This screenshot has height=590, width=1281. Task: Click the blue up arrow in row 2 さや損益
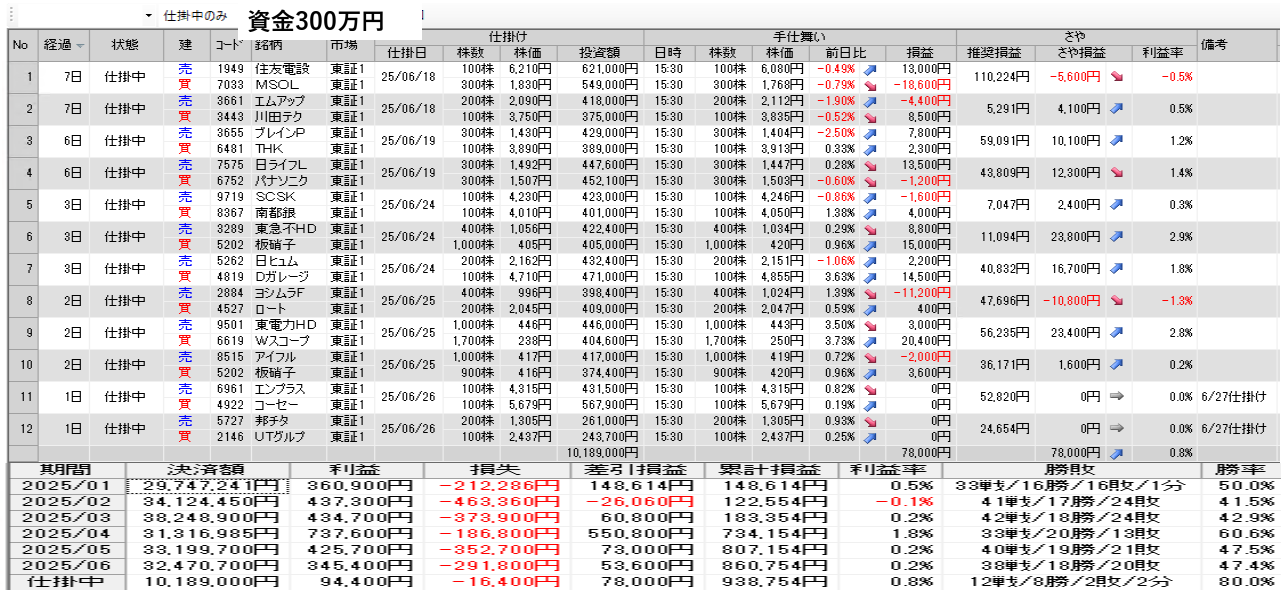pos(1116,109)
